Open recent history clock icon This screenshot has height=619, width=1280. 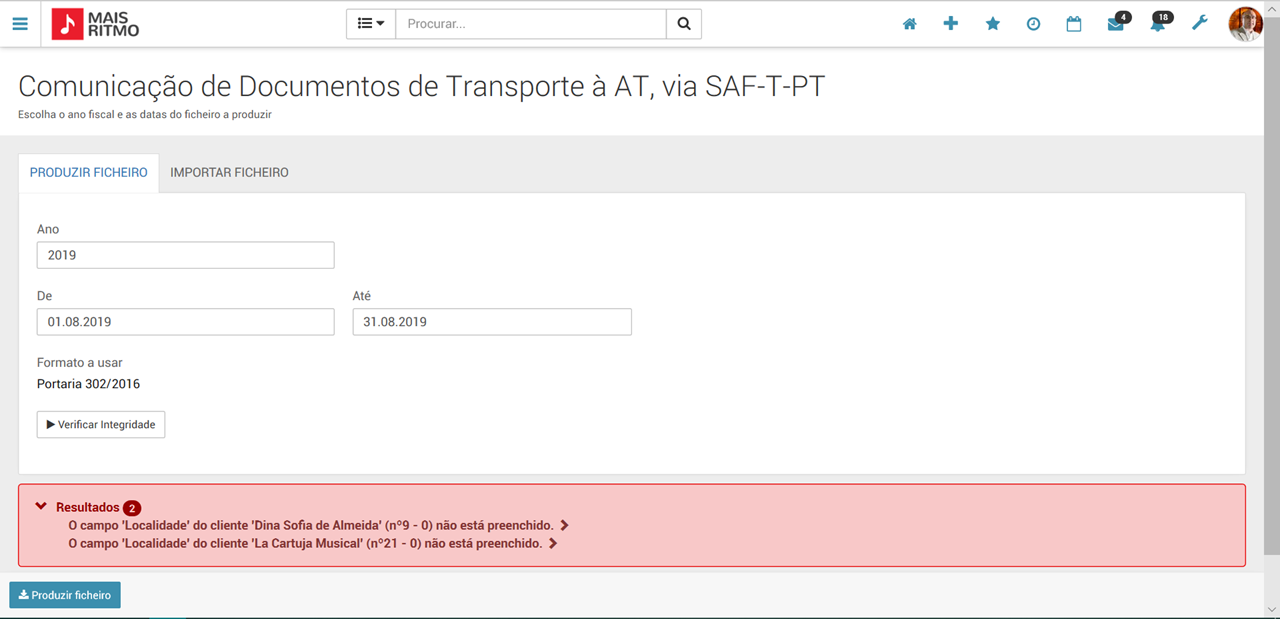(1033, 24)
